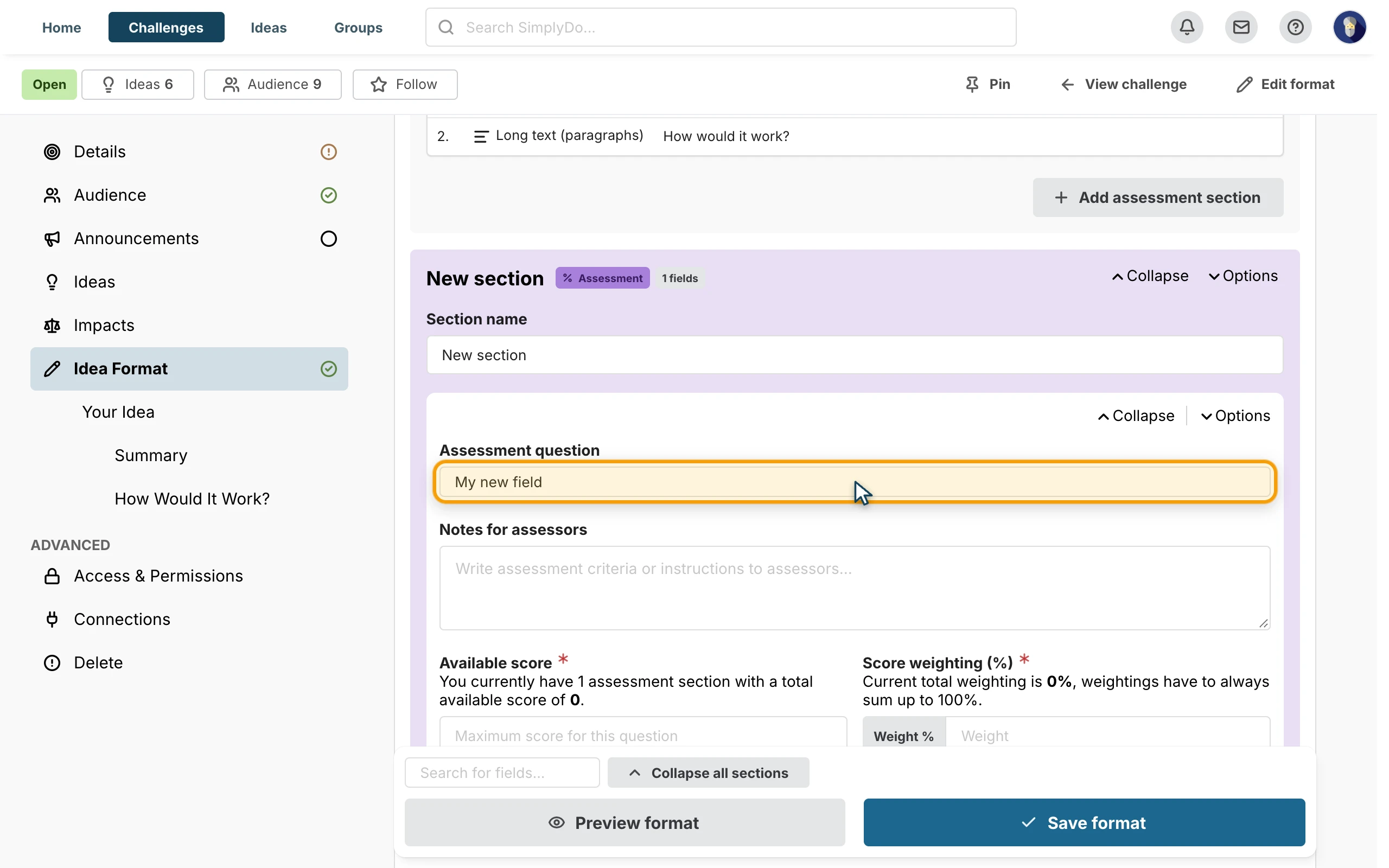Open Connections in the sidebar
Viewport: 1389px width, 868px height.
tap(189, 620)
